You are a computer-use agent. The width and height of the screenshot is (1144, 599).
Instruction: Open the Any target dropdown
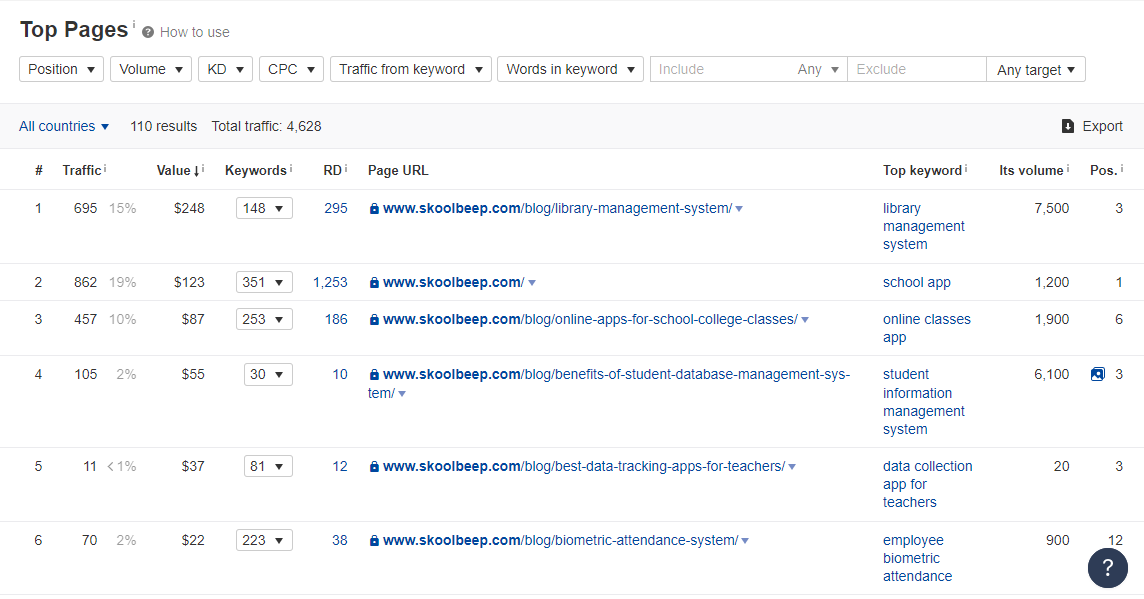pyautogui.click(x=1035, y=69)
